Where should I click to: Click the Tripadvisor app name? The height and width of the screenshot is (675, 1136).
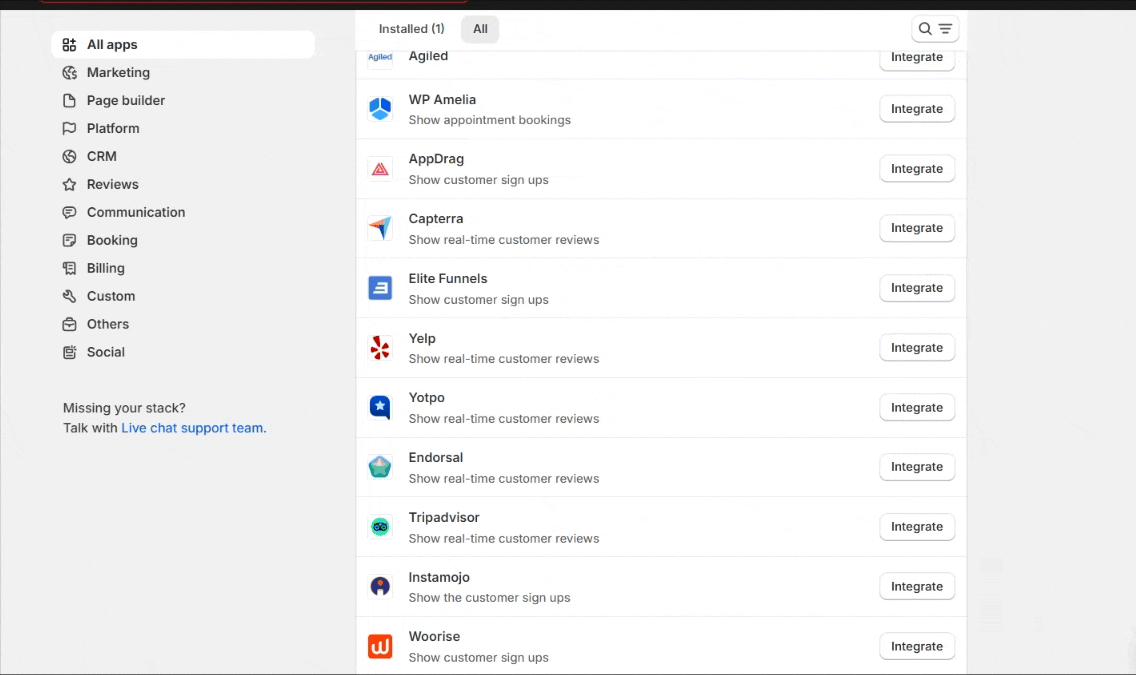[443, 518]
